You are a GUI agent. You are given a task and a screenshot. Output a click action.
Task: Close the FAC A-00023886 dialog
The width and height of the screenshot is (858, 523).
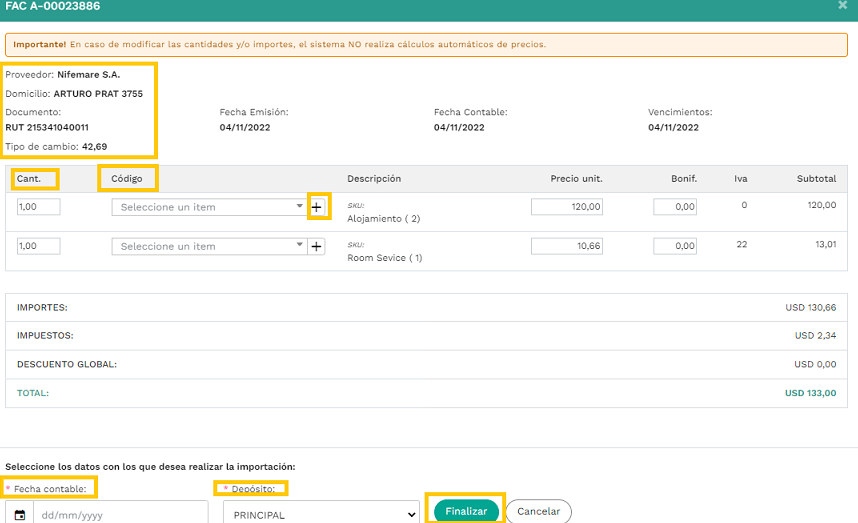843,5
